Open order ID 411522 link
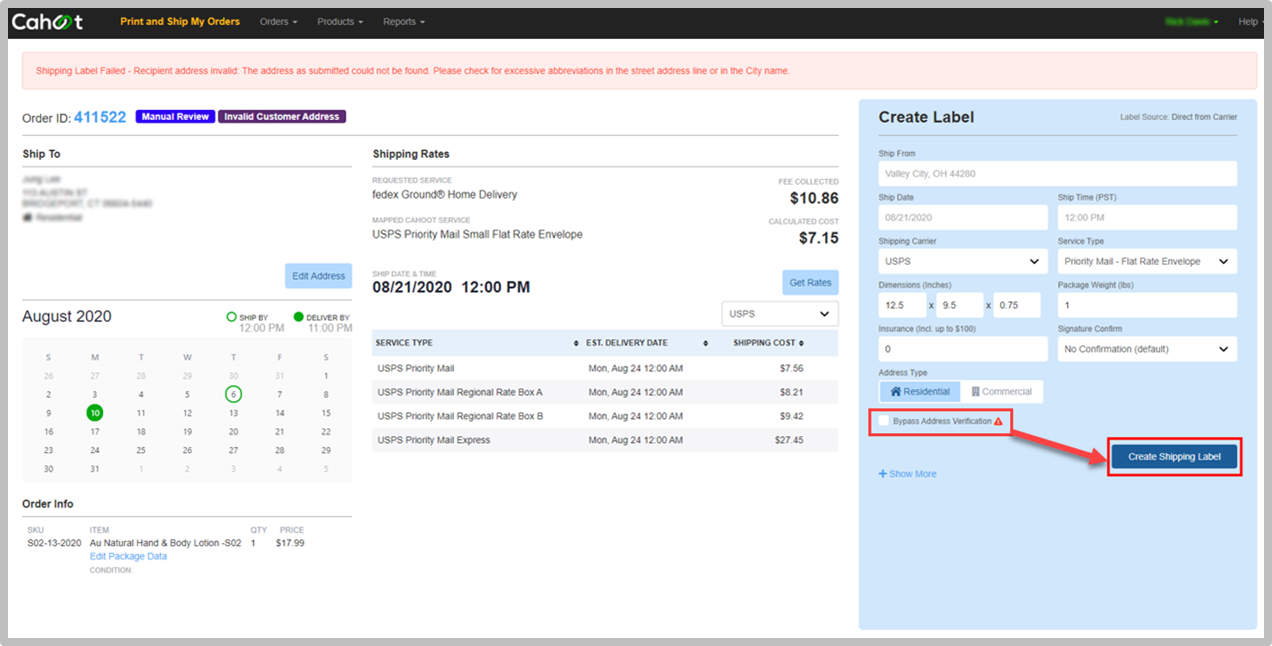 (x=100, y=117)
